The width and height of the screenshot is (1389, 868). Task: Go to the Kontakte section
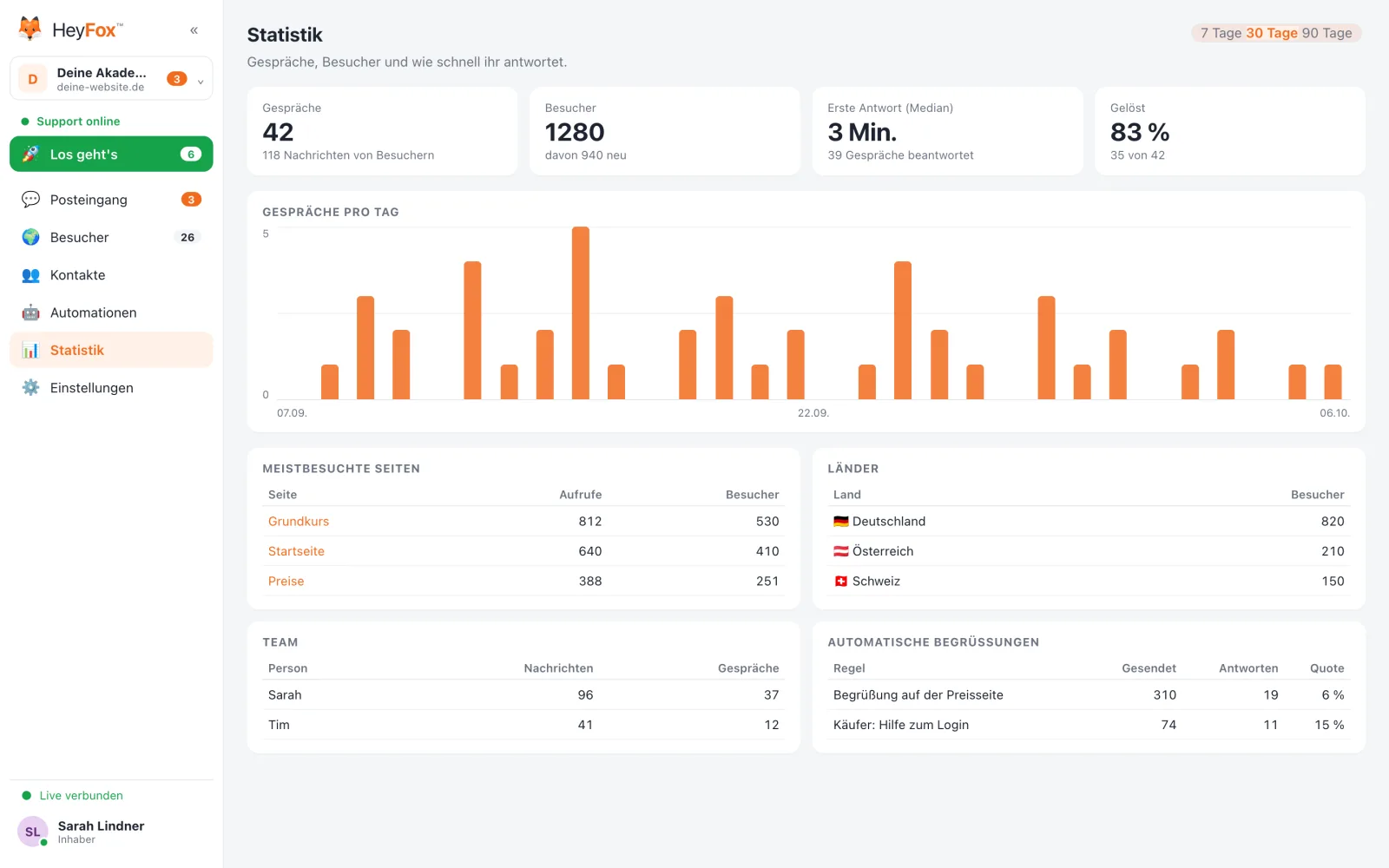pyautogui.click(x=111, y=275)
